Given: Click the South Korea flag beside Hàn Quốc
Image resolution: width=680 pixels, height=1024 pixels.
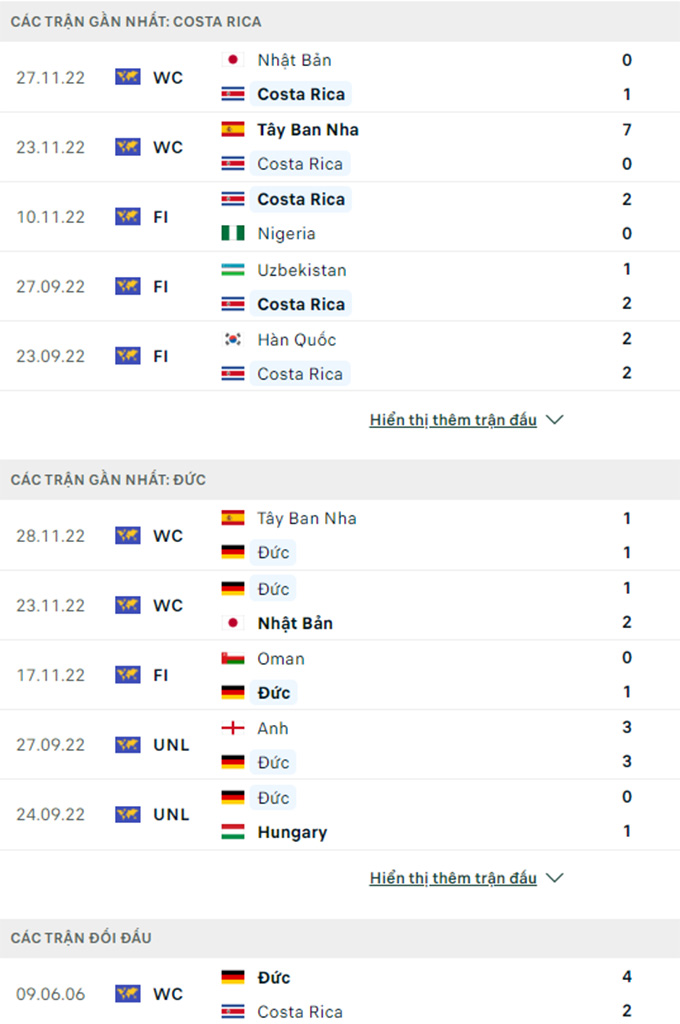Looking at the screenshot, I should (x=232, y=339).
